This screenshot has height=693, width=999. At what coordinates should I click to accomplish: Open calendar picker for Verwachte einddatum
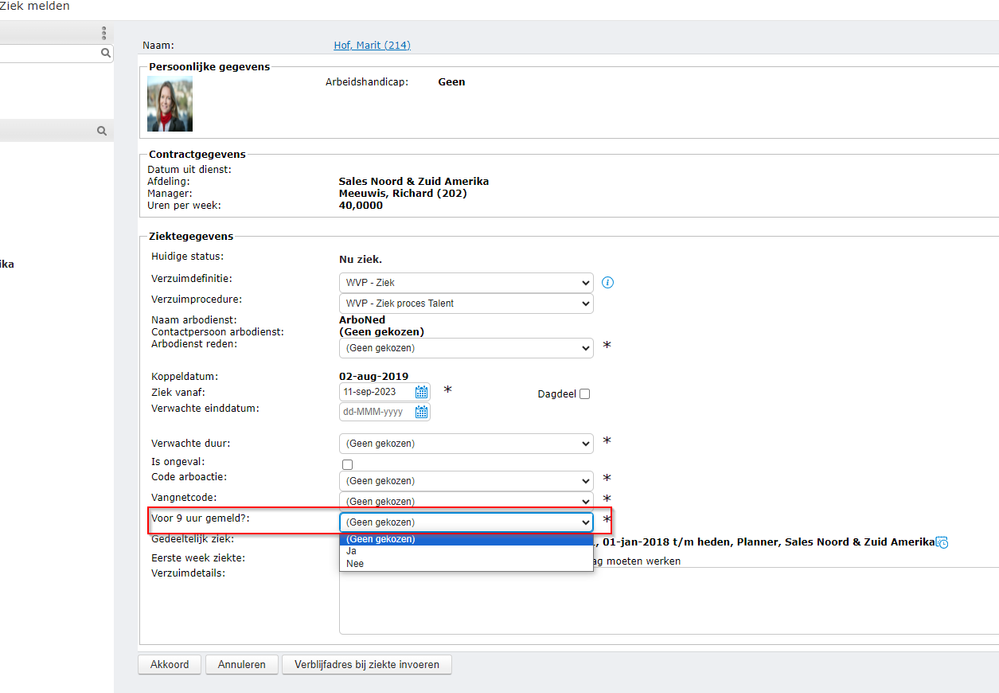coord(422,412)
